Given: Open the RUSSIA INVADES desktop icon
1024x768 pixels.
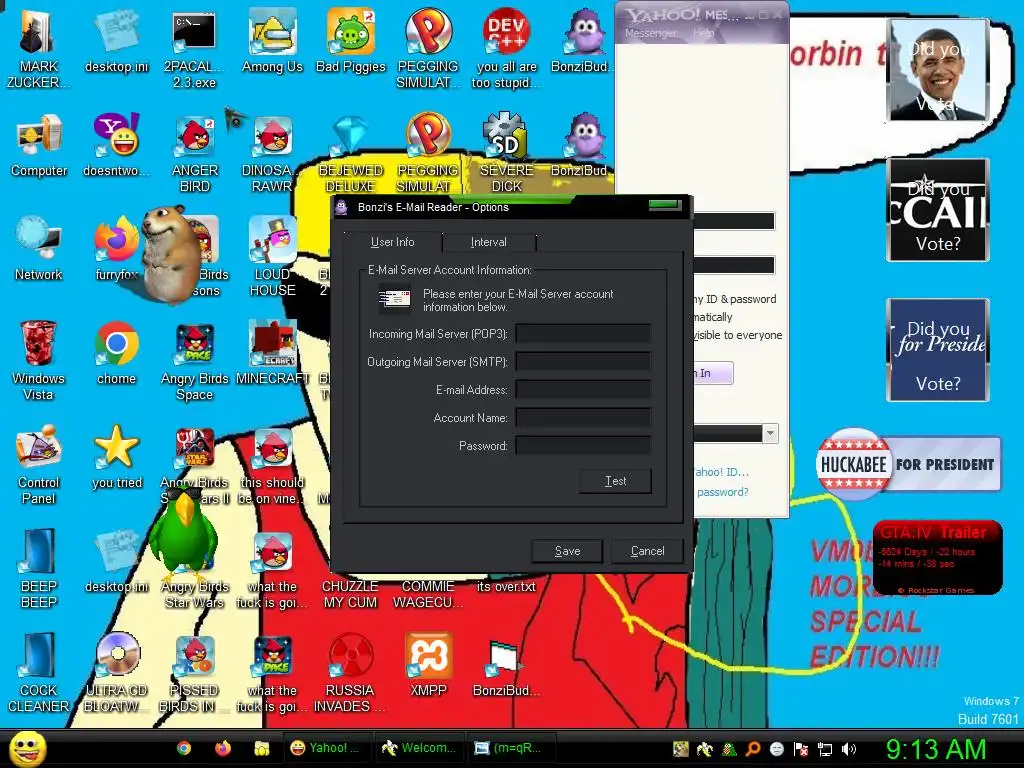Looking at the screenshot, I should point(350,673).
